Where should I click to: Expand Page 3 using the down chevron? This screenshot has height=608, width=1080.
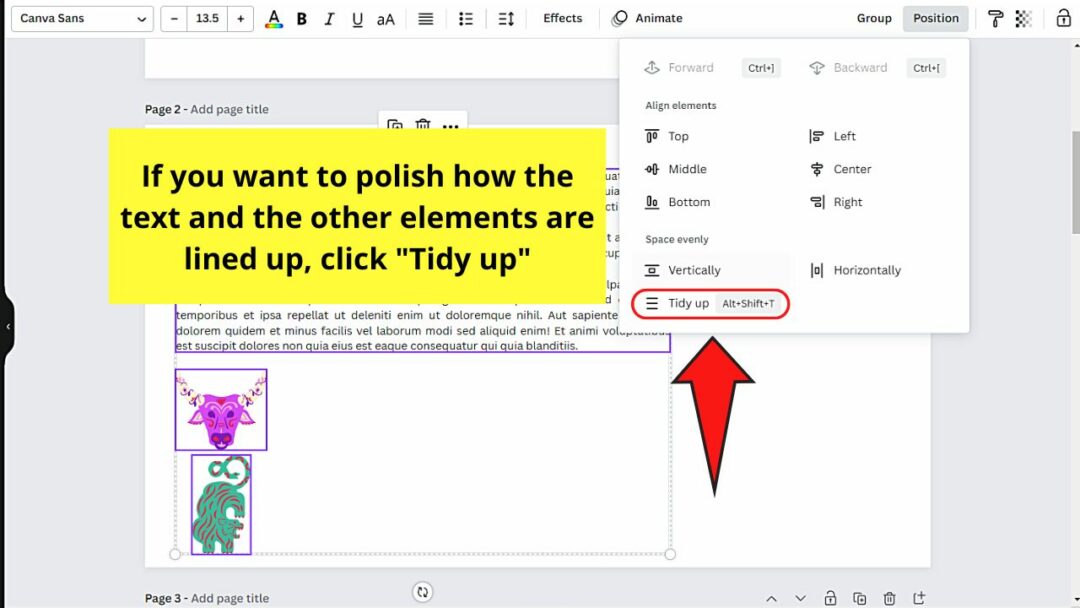coord(800,598)
